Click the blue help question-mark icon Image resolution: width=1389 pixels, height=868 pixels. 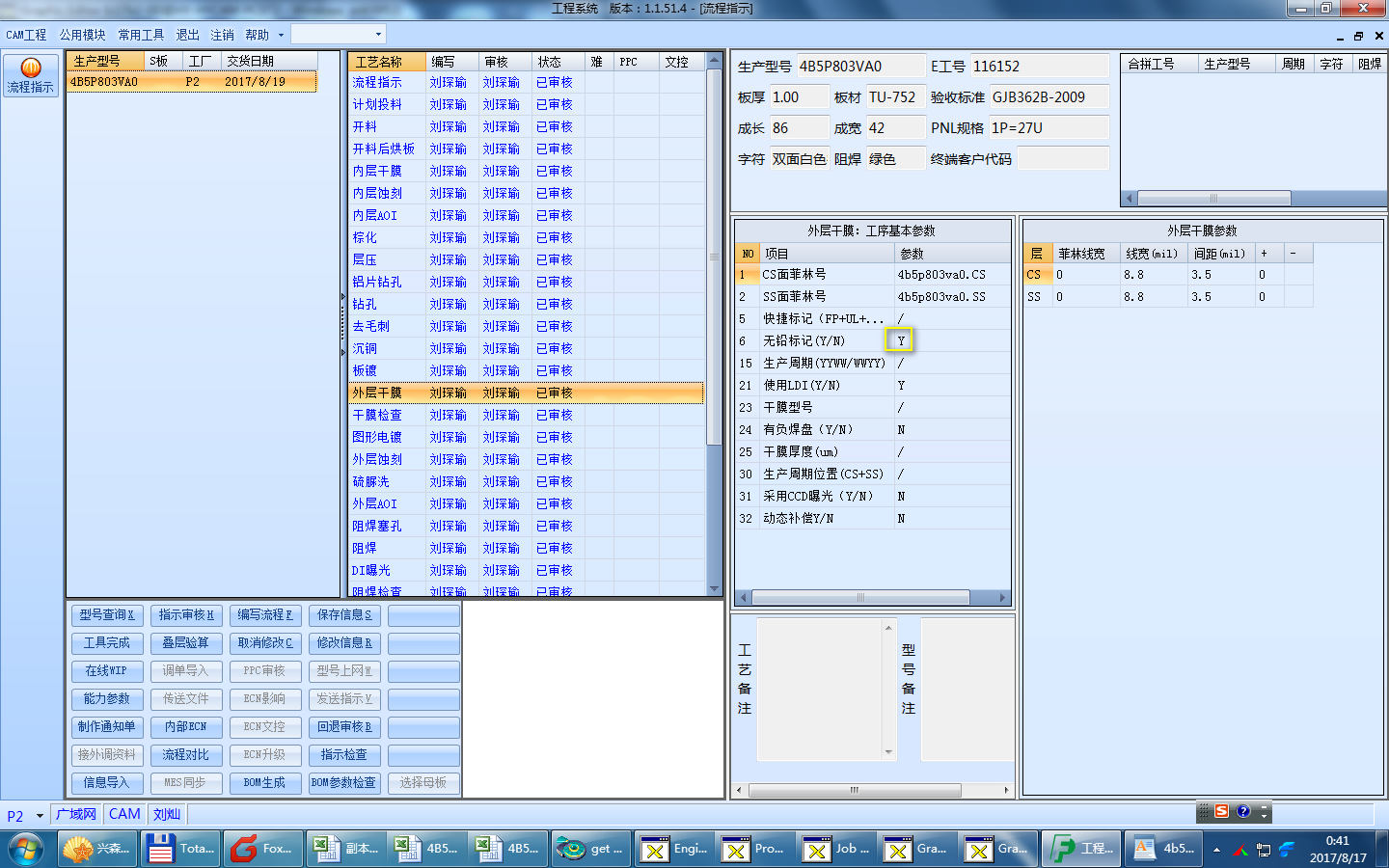1243,811
